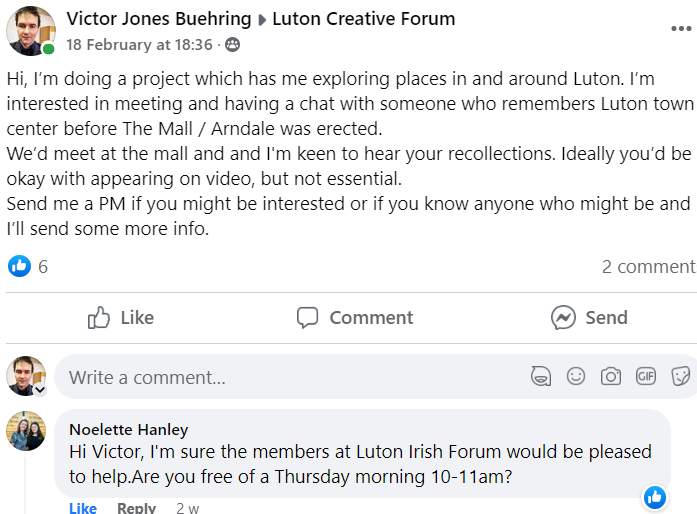The image size is (697, 514).
Task: Open Luton Creative Forum group page
Action: [364, 19]
